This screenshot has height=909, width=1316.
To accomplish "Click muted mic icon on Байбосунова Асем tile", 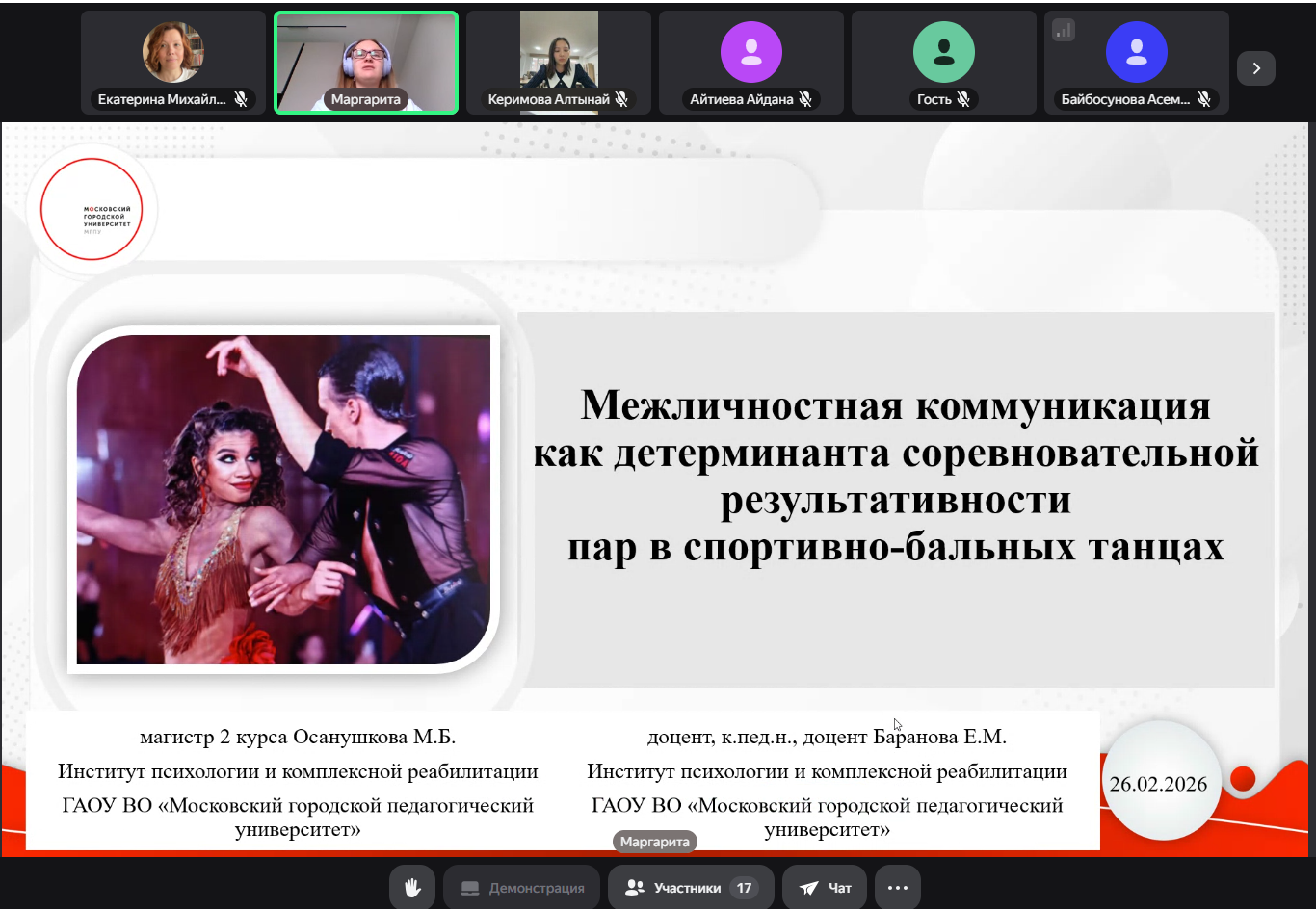I will click(x=1203, y=99).
